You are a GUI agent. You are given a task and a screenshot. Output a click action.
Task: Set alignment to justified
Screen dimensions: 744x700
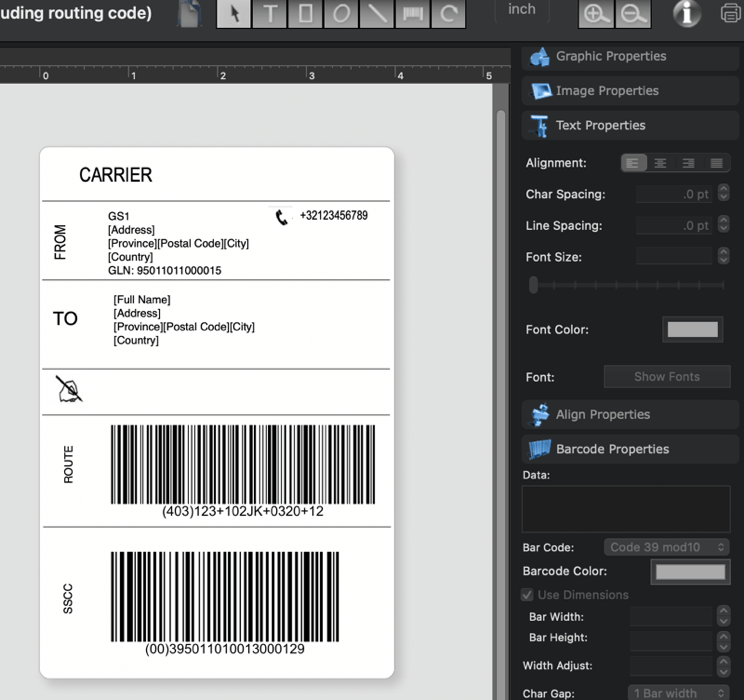click(716, 163)
